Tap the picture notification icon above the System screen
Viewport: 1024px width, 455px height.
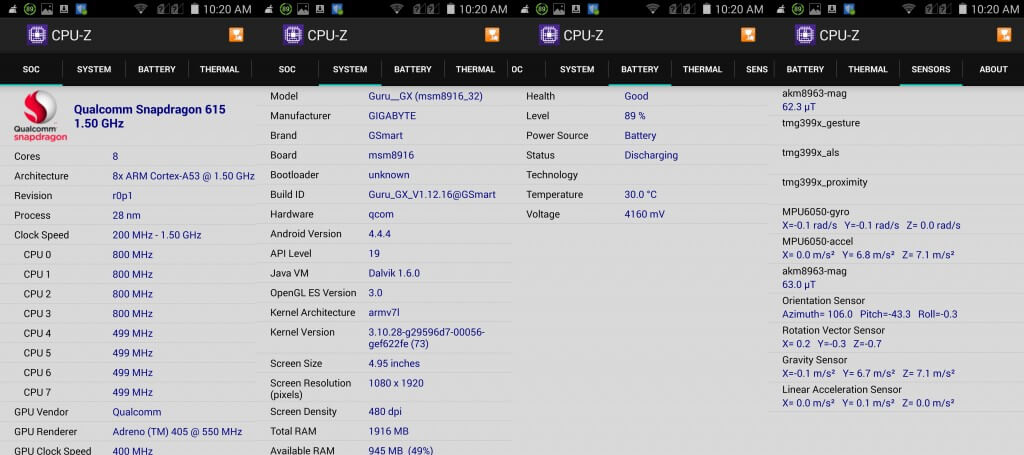302,9
